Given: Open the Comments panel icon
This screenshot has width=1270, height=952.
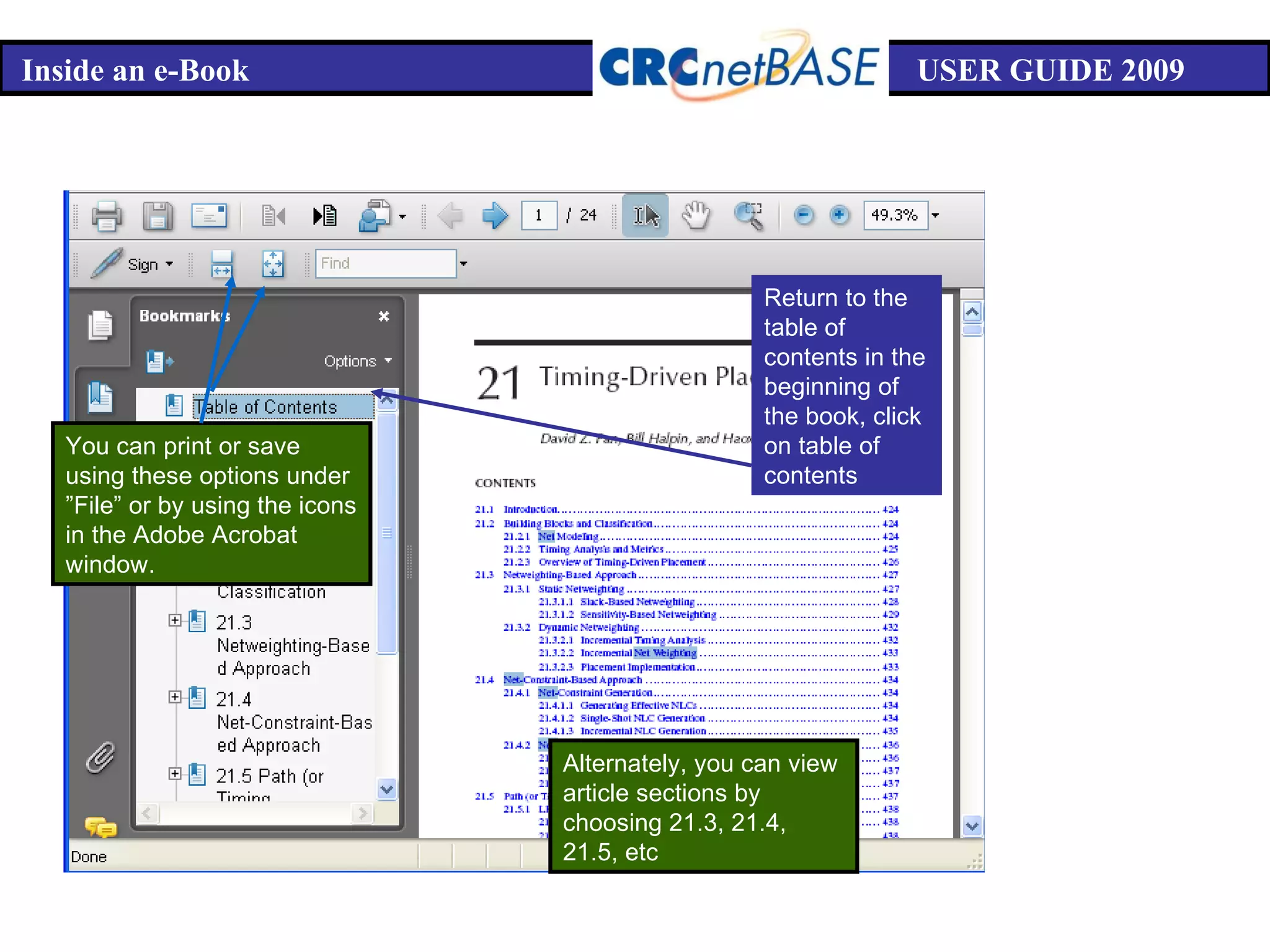Looking at the screenshot, I should 100,827.
